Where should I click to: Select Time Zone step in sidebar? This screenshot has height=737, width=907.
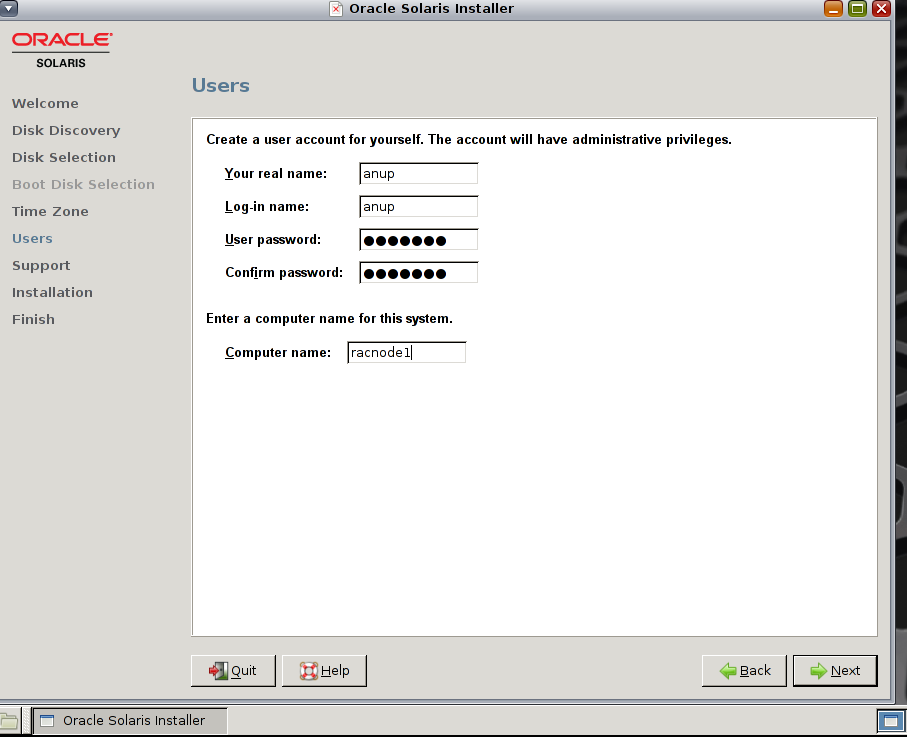(x=50, y=212)
